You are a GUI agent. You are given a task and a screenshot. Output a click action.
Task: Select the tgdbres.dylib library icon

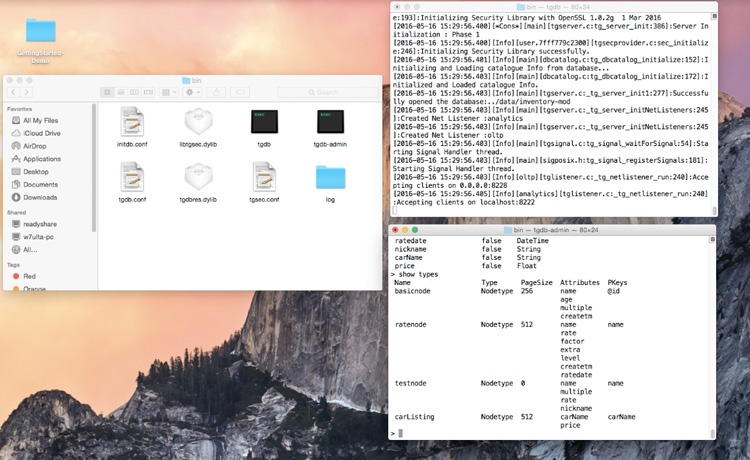[x=198, y=177]
